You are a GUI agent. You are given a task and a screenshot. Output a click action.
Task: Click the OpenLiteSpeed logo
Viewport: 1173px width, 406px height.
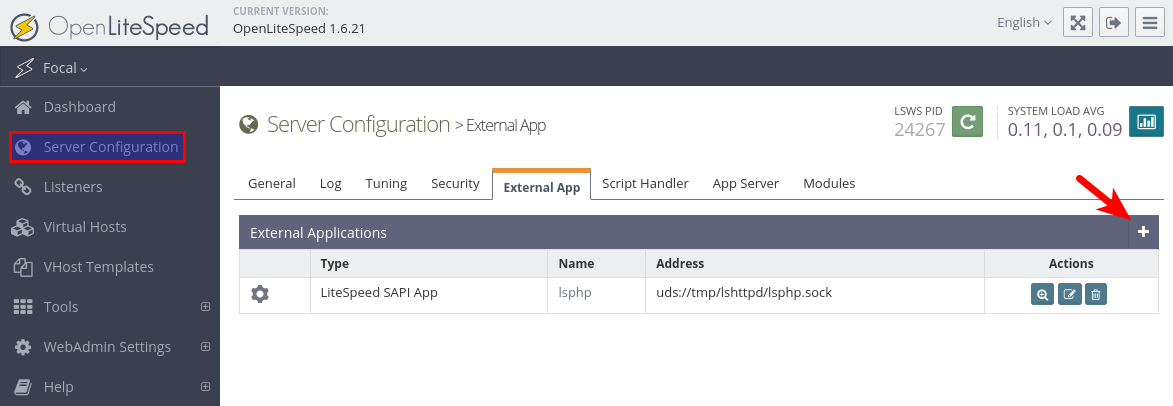(x=110, y=24)
